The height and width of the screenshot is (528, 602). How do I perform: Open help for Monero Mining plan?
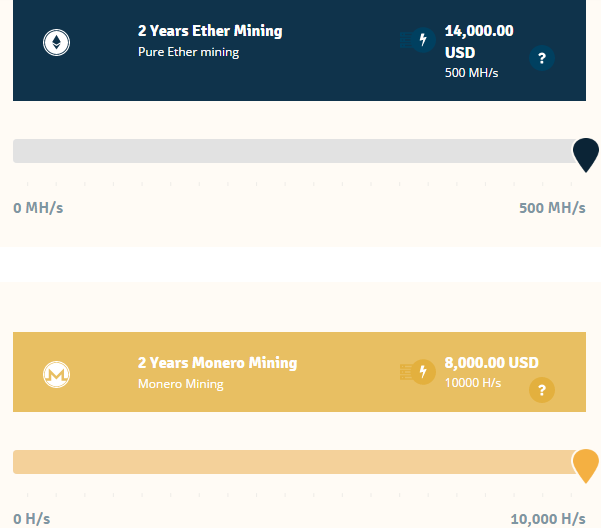tap(542, 390)
